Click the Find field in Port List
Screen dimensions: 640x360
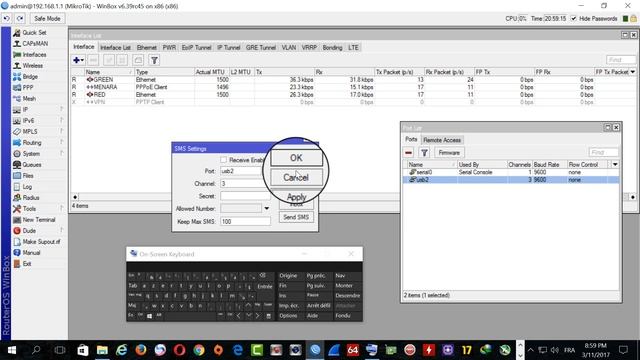coord(603,153)
